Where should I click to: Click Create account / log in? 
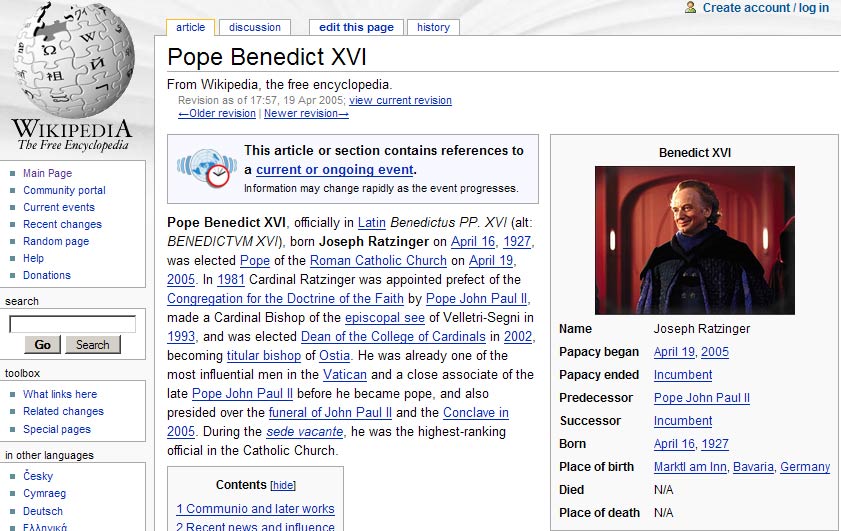[766, 8]
